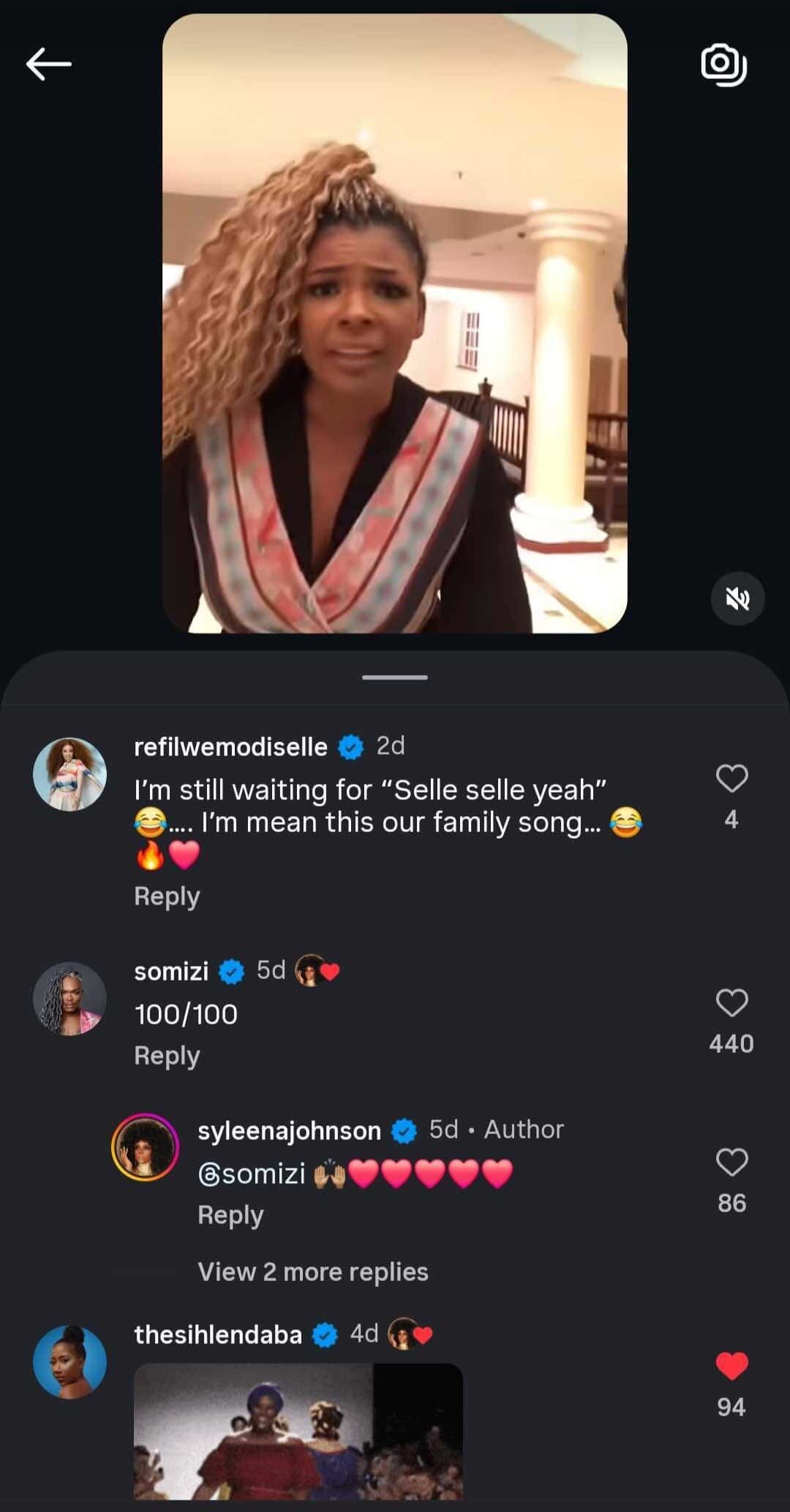The height and width of the screenshot is (1512, 790).
Task: Open the GIF in thesihlendaba's comment
Action: [x=298, y=1430]
